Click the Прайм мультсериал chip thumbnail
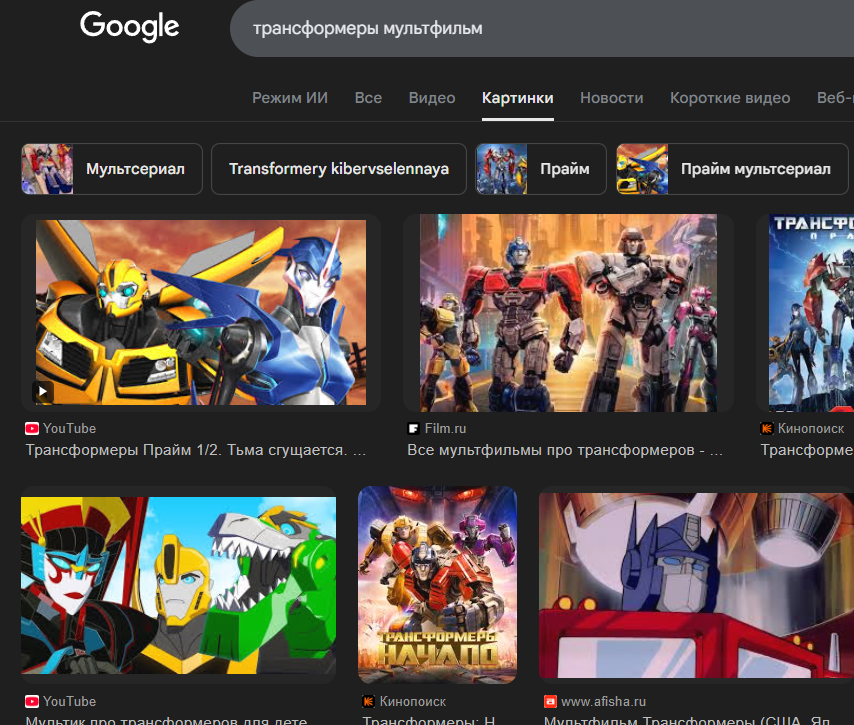This screenshot has height=725, width=854. [642, 169]
